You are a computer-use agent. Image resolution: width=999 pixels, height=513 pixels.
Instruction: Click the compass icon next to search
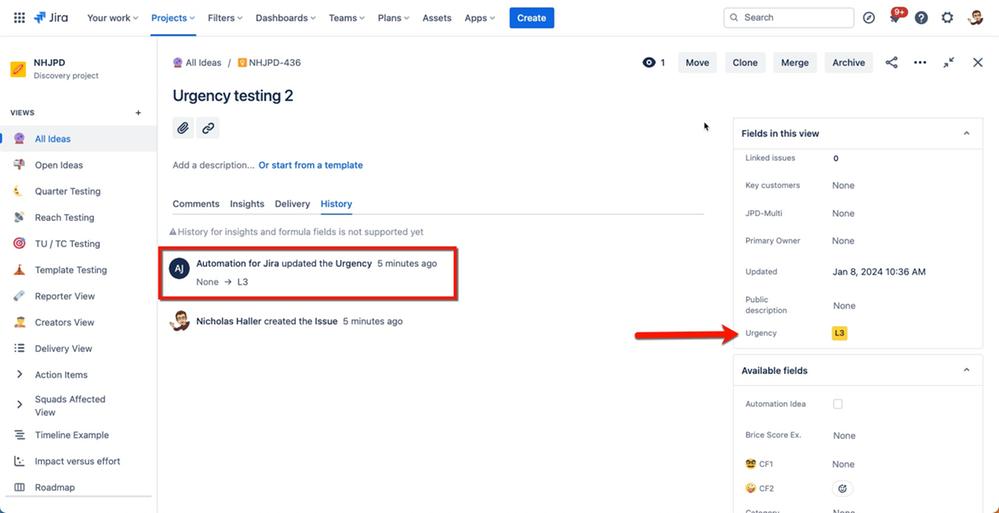pos(869,18)
